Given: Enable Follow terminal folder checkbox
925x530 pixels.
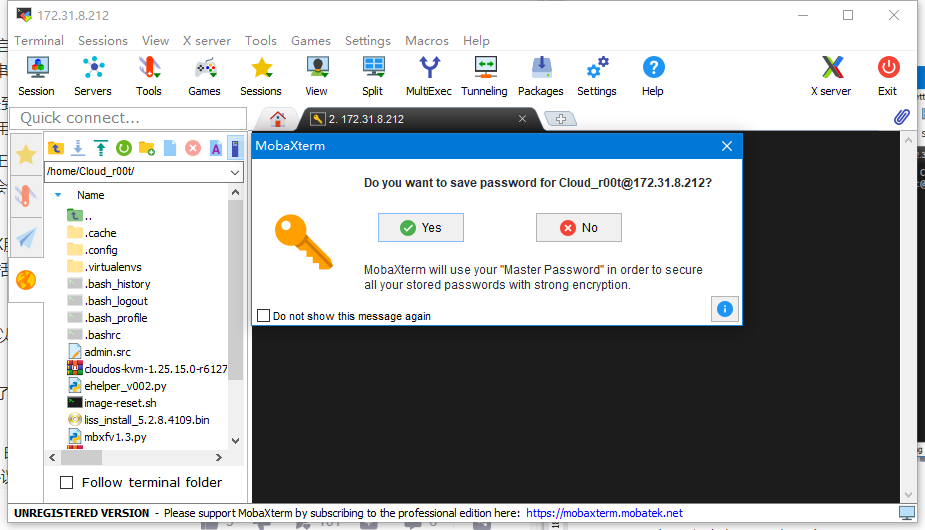Looking at the screenshot, I should [67, 483].
